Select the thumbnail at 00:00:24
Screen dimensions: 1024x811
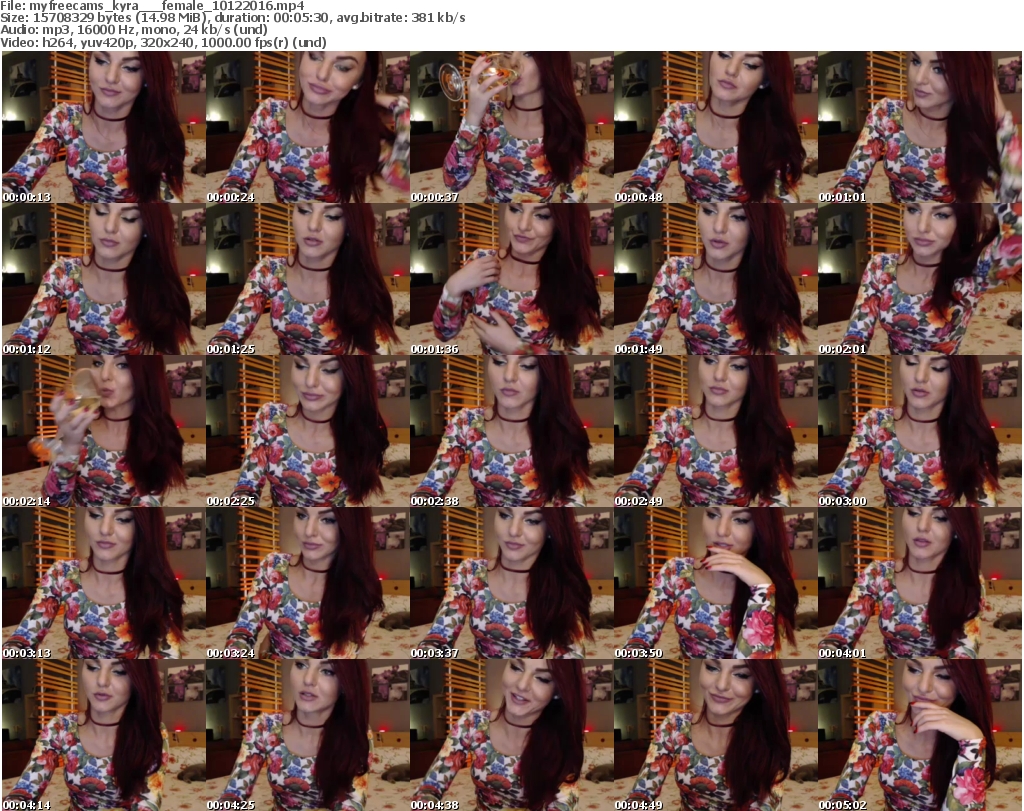(308, 127)
